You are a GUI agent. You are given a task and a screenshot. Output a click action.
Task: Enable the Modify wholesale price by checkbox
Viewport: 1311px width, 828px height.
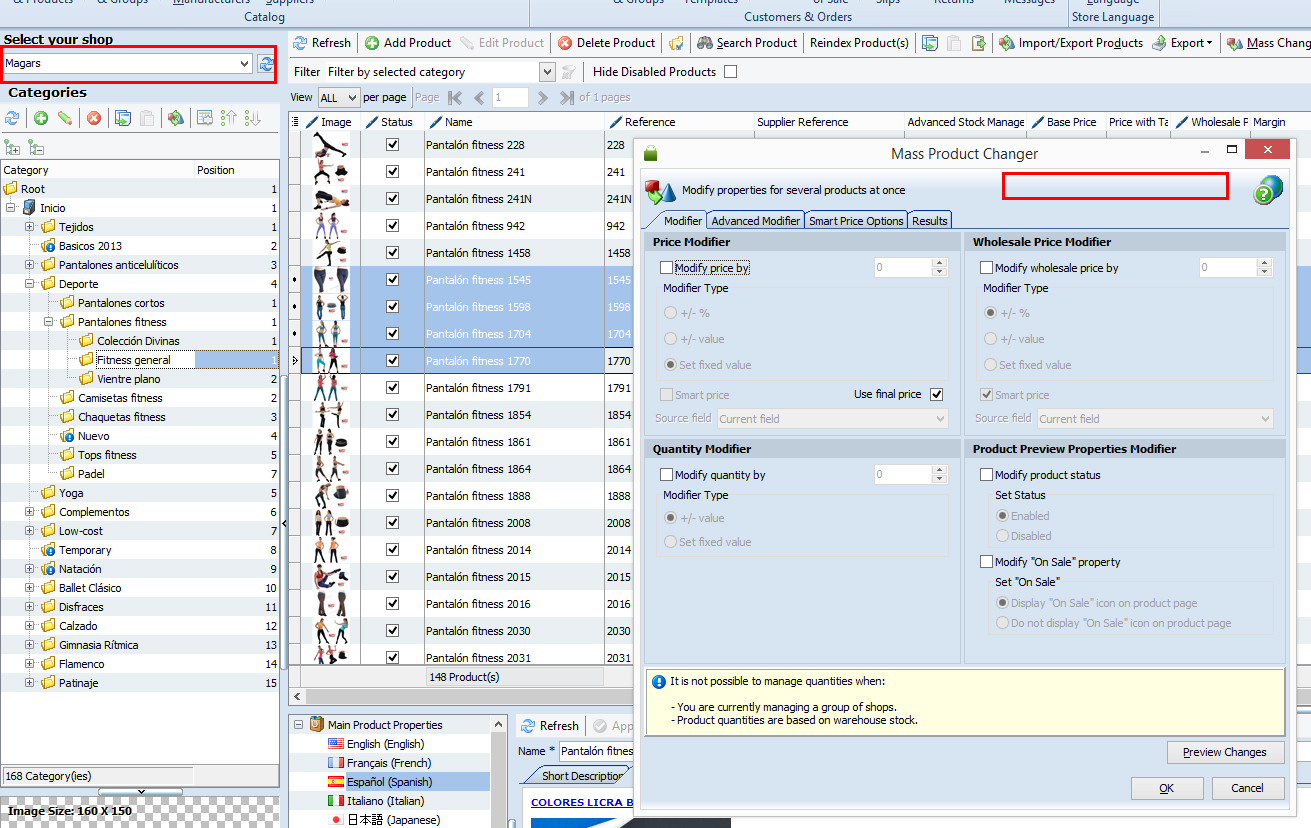987,268
